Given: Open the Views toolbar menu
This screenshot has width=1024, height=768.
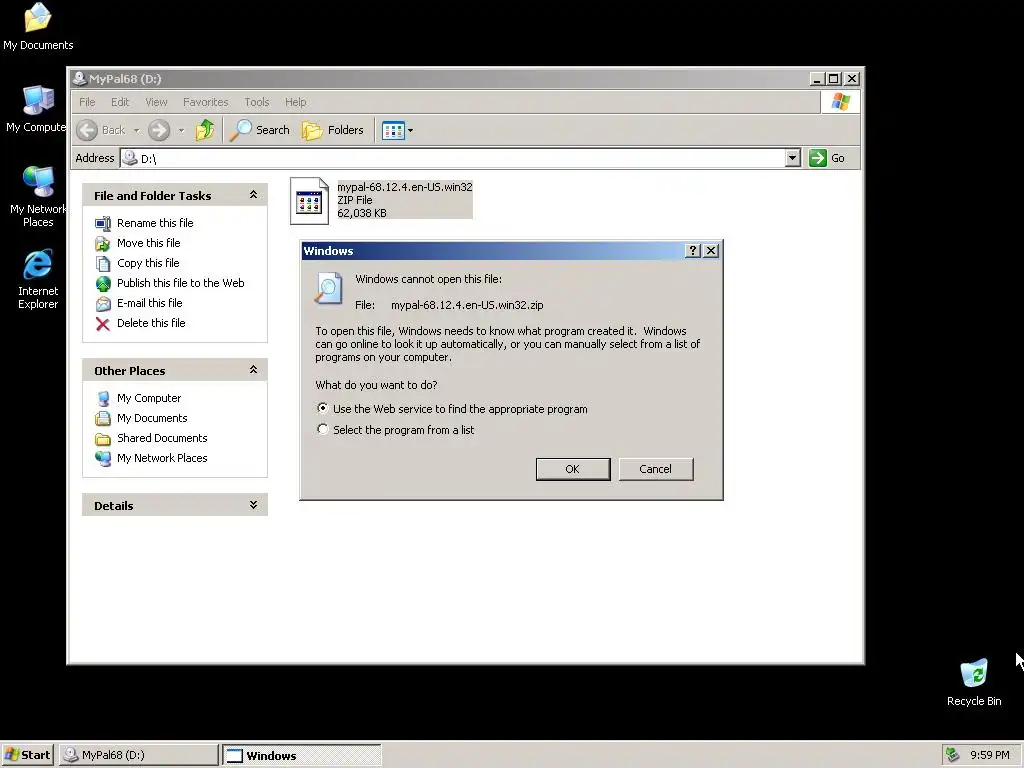Looking at the screenshot, I should tap(397, 130).
